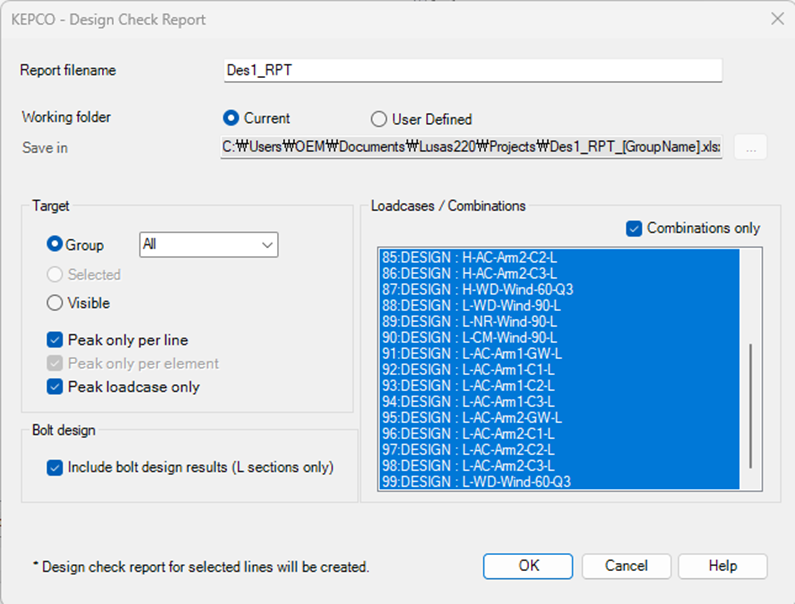Open Help for the report dialog

(x=722, y=566)
